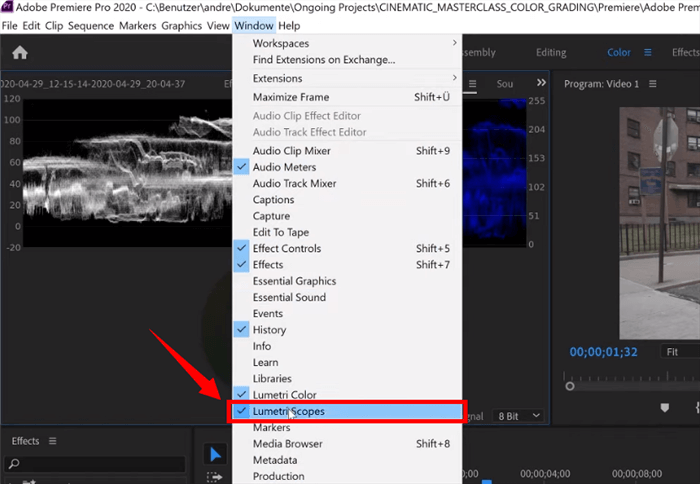
Task: Click the Add Marker icon
Action: (x=664, y=408)
